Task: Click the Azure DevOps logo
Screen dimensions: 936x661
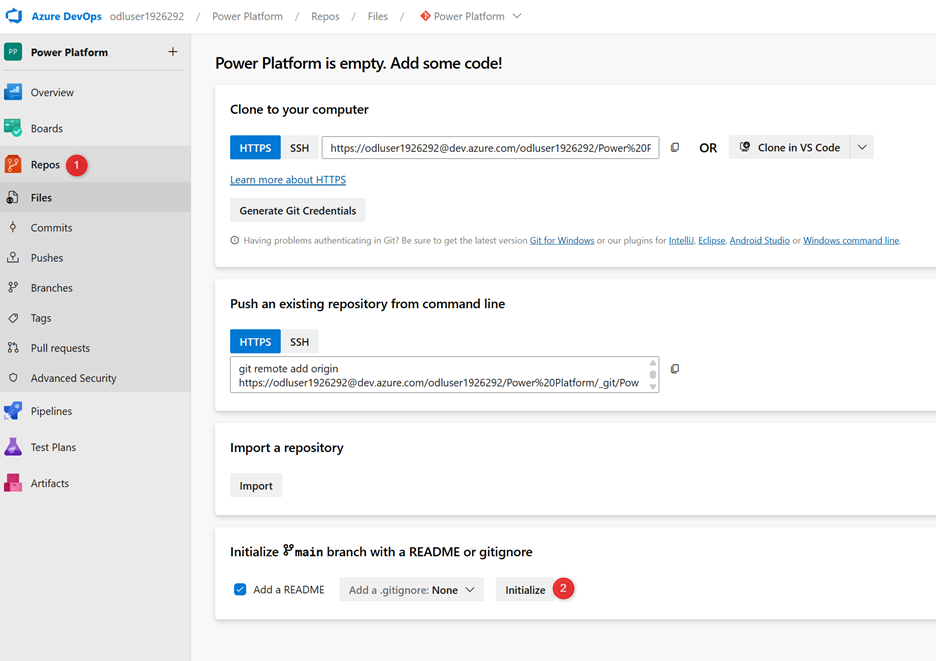Action: click(13, 15)
